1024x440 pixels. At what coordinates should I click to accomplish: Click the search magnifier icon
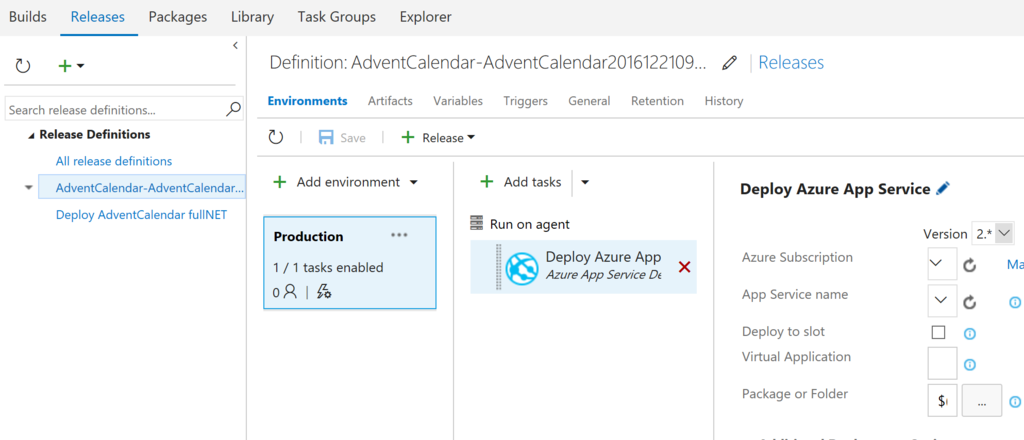(233, 110)
